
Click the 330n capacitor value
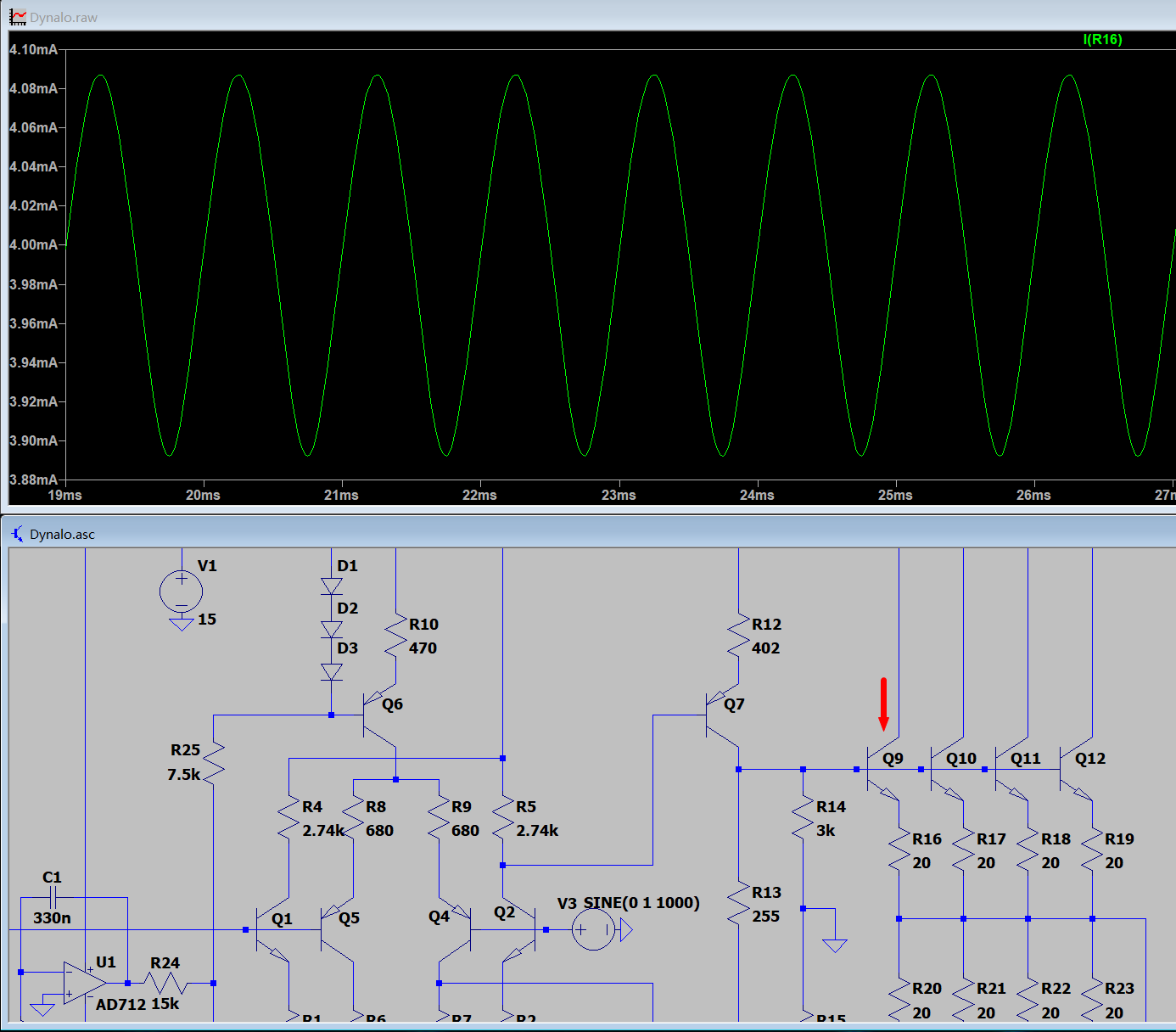53,918
